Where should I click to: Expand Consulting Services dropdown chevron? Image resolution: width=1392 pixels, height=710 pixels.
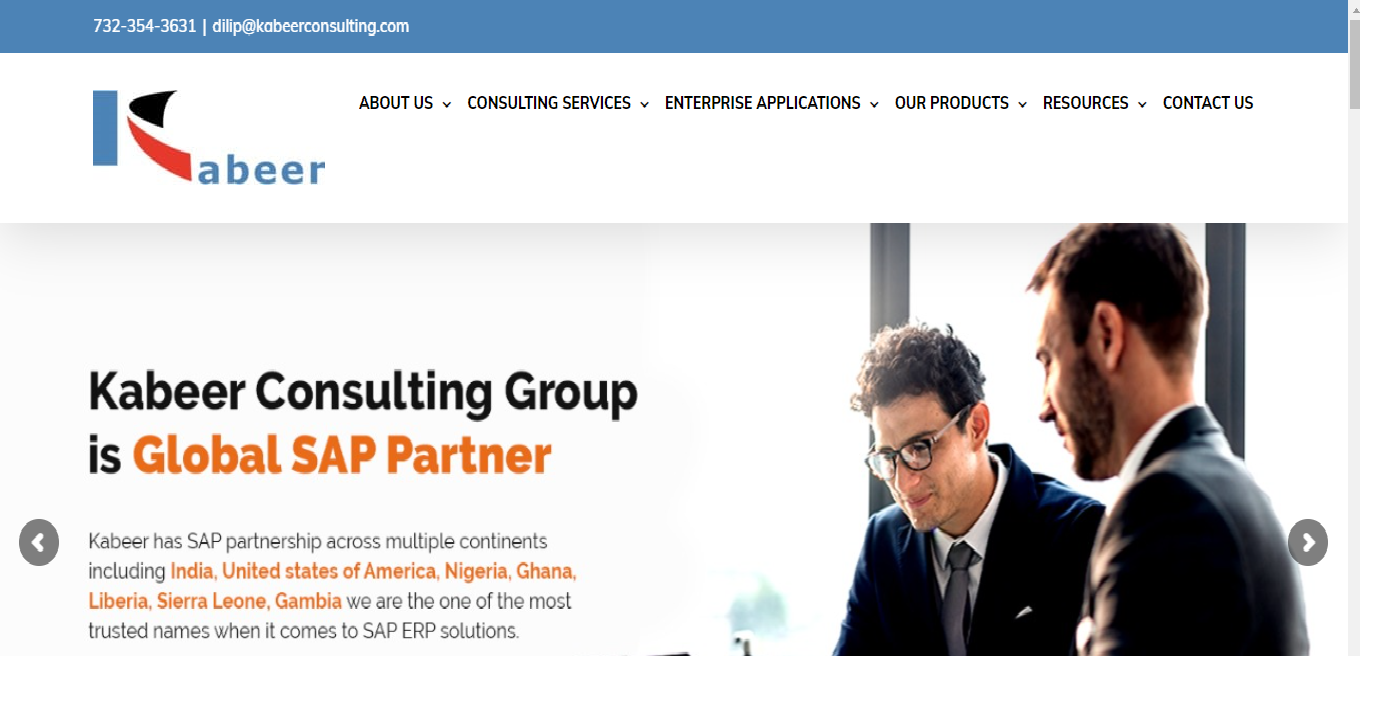pyautogui.click(x=644, y=105)
